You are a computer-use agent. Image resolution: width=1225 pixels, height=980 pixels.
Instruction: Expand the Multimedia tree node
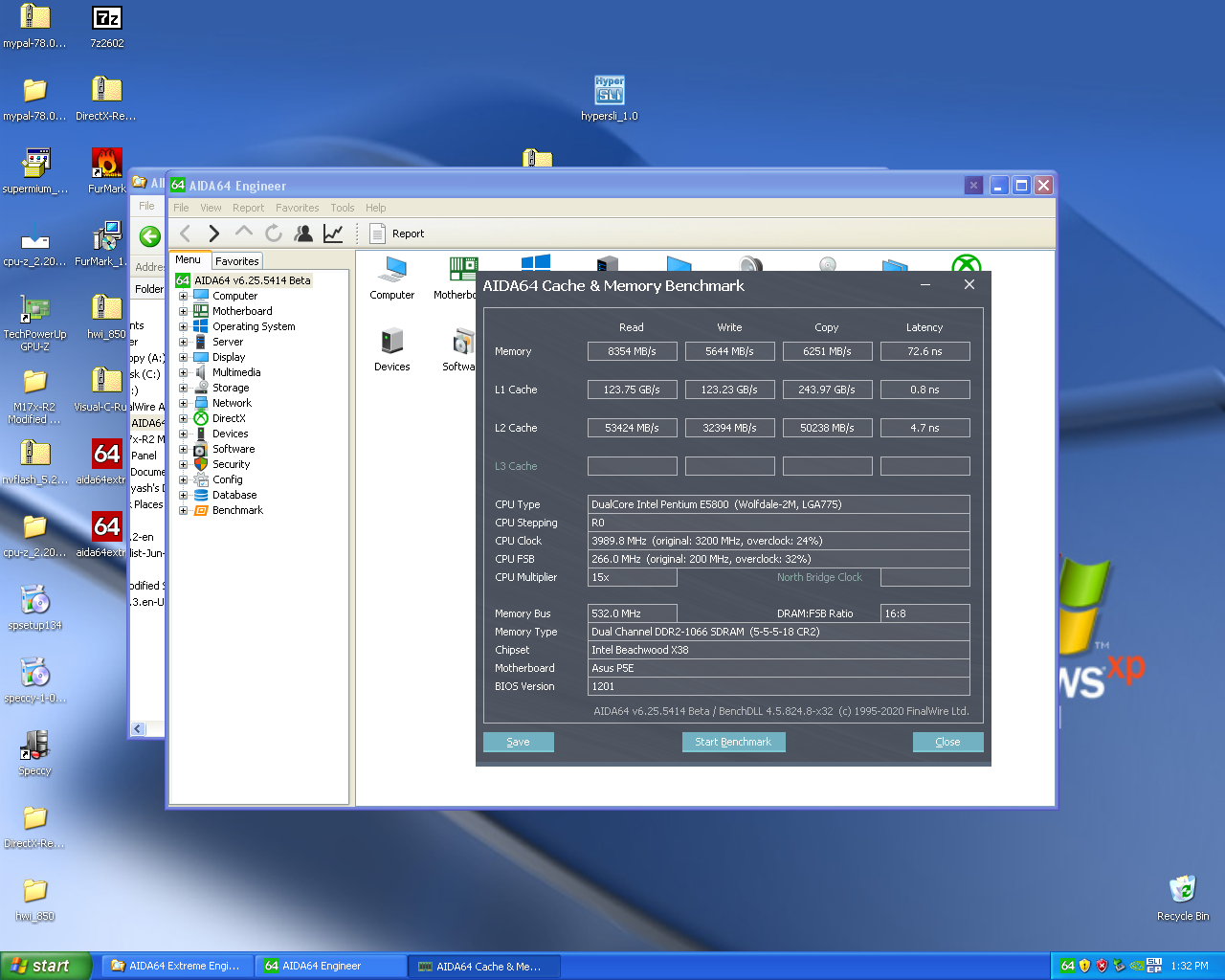pos(183,372)
